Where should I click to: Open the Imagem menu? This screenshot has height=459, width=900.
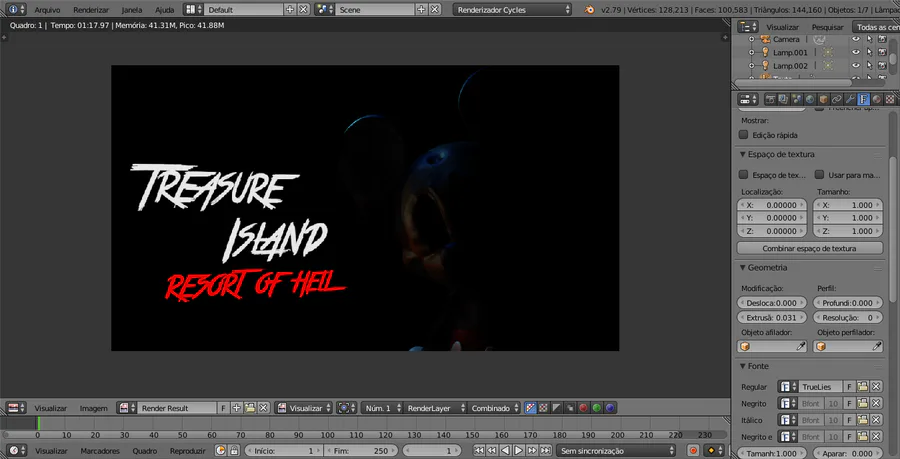point(94,408)
